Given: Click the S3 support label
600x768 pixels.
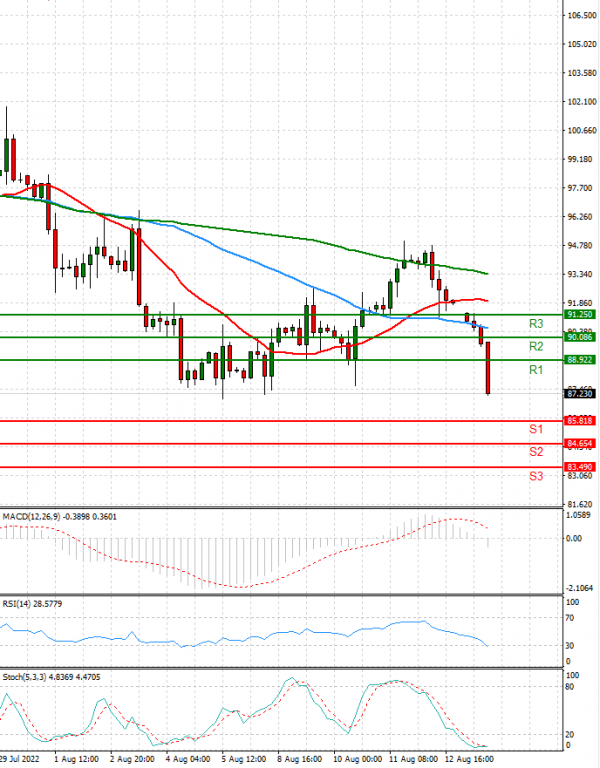Looking at the screenshot, I should coord(536,476).
